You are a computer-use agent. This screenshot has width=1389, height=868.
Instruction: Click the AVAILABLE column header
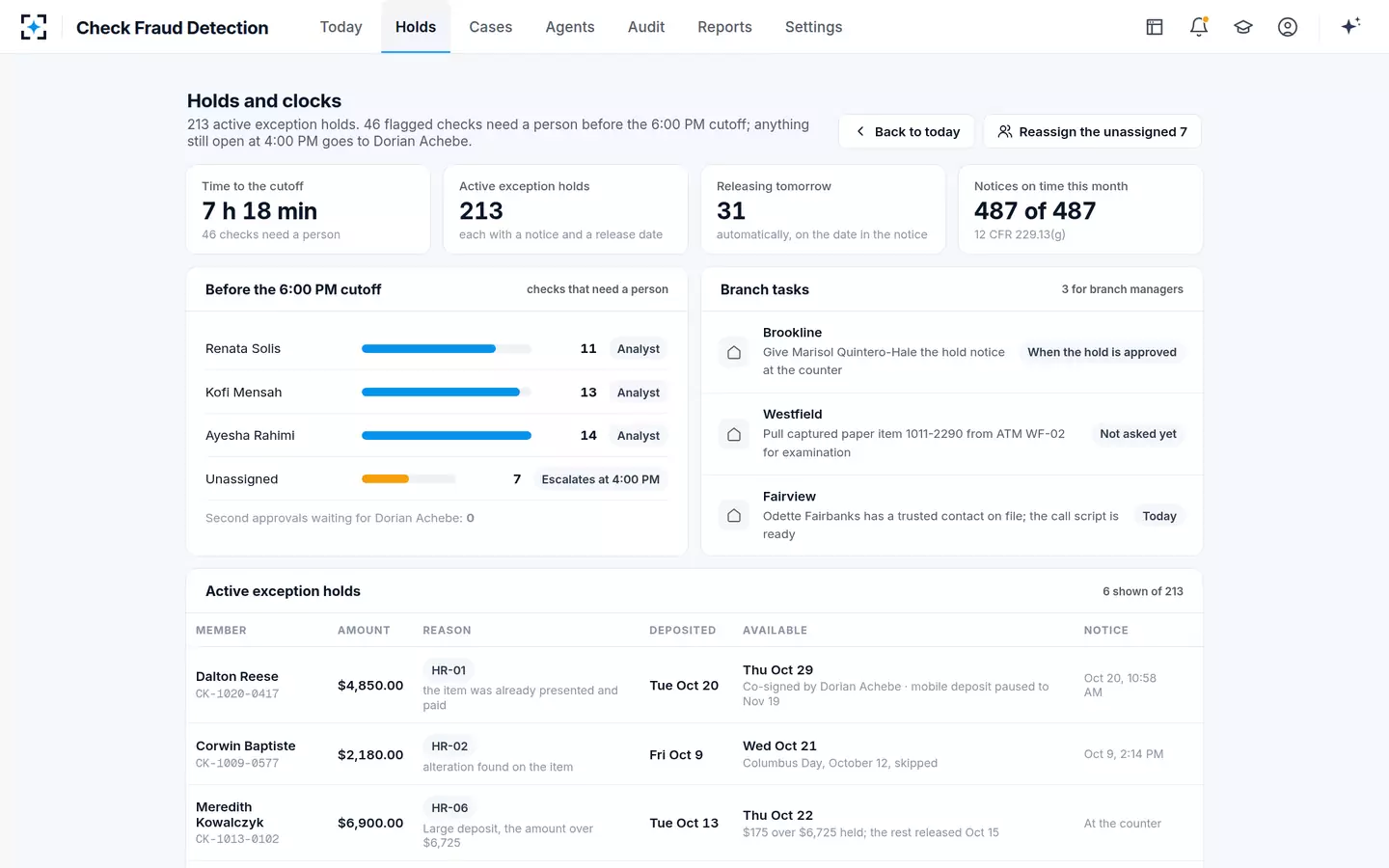[775, 631]
